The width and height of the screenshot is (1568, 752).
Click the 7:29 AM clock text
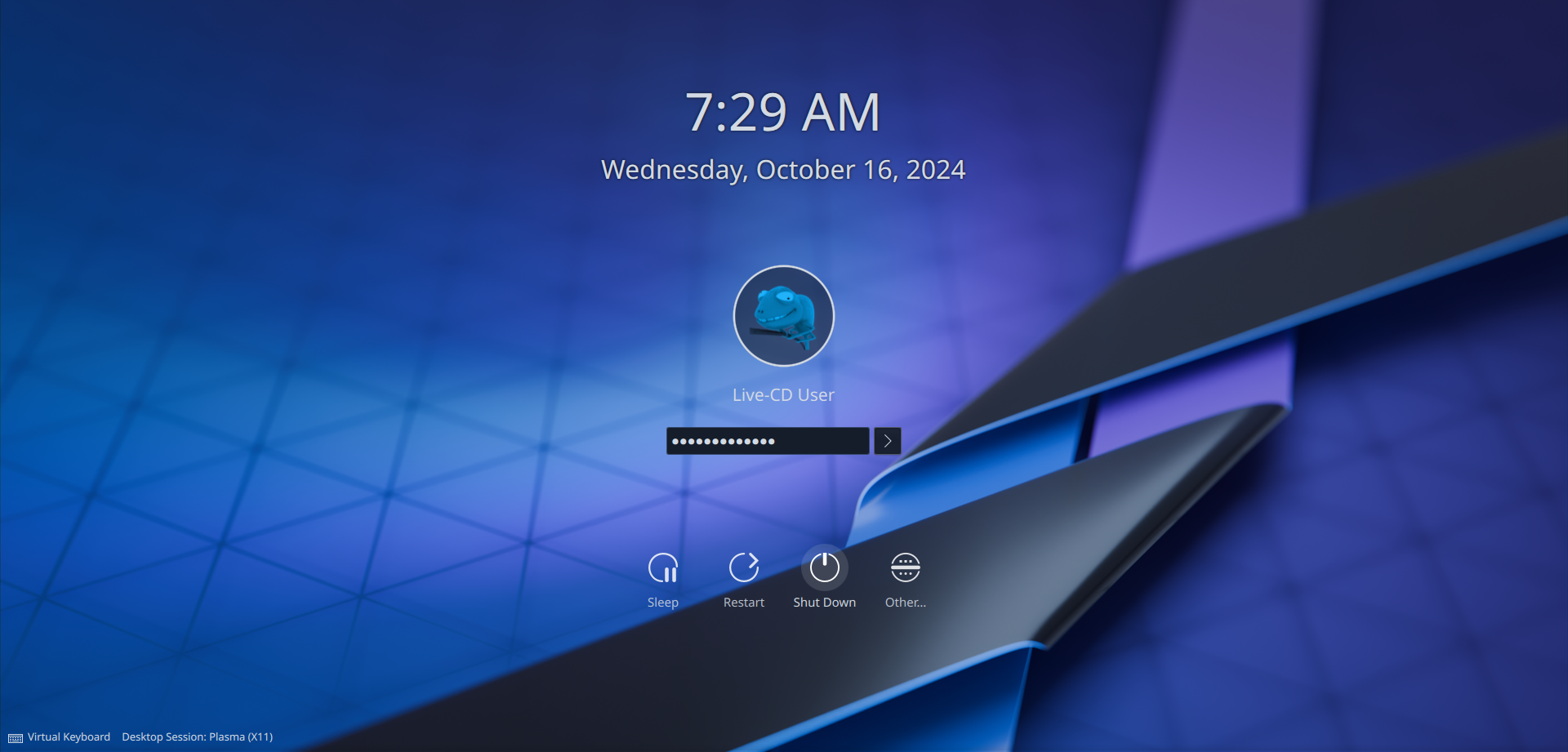tap(783, 112)
